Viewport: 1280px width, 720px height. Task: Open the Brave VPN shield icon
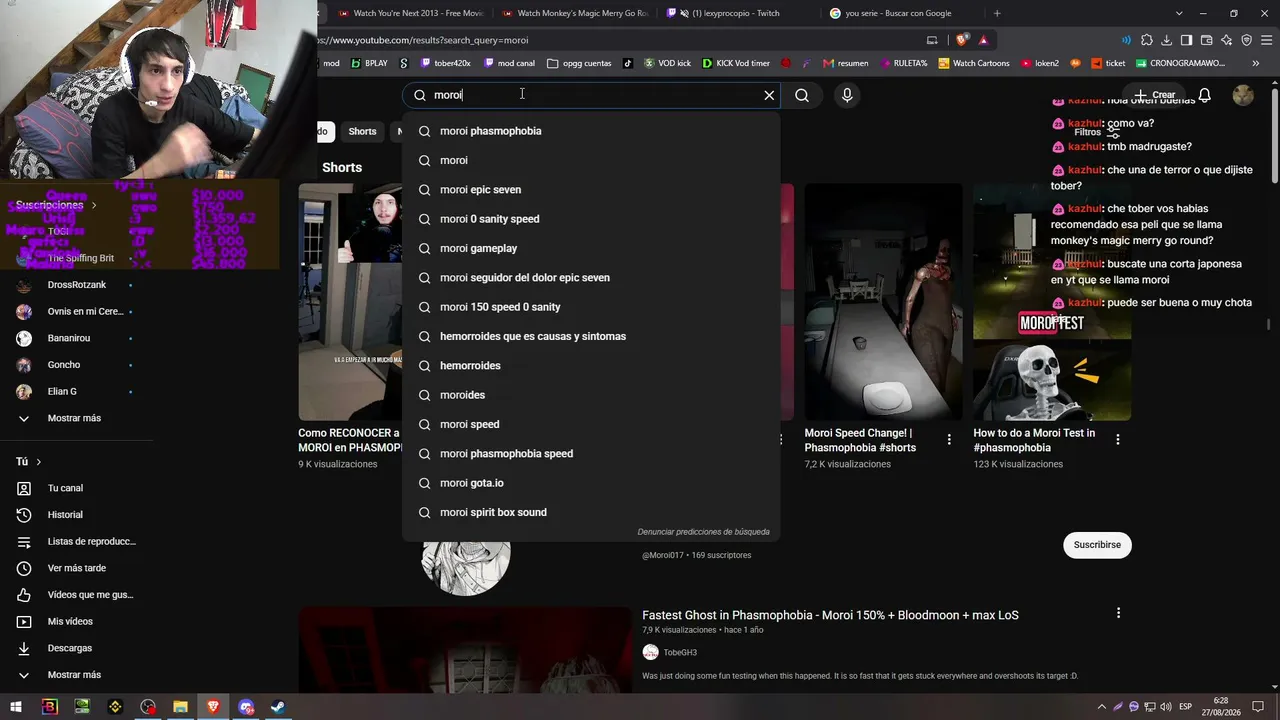click(1247, 40)
